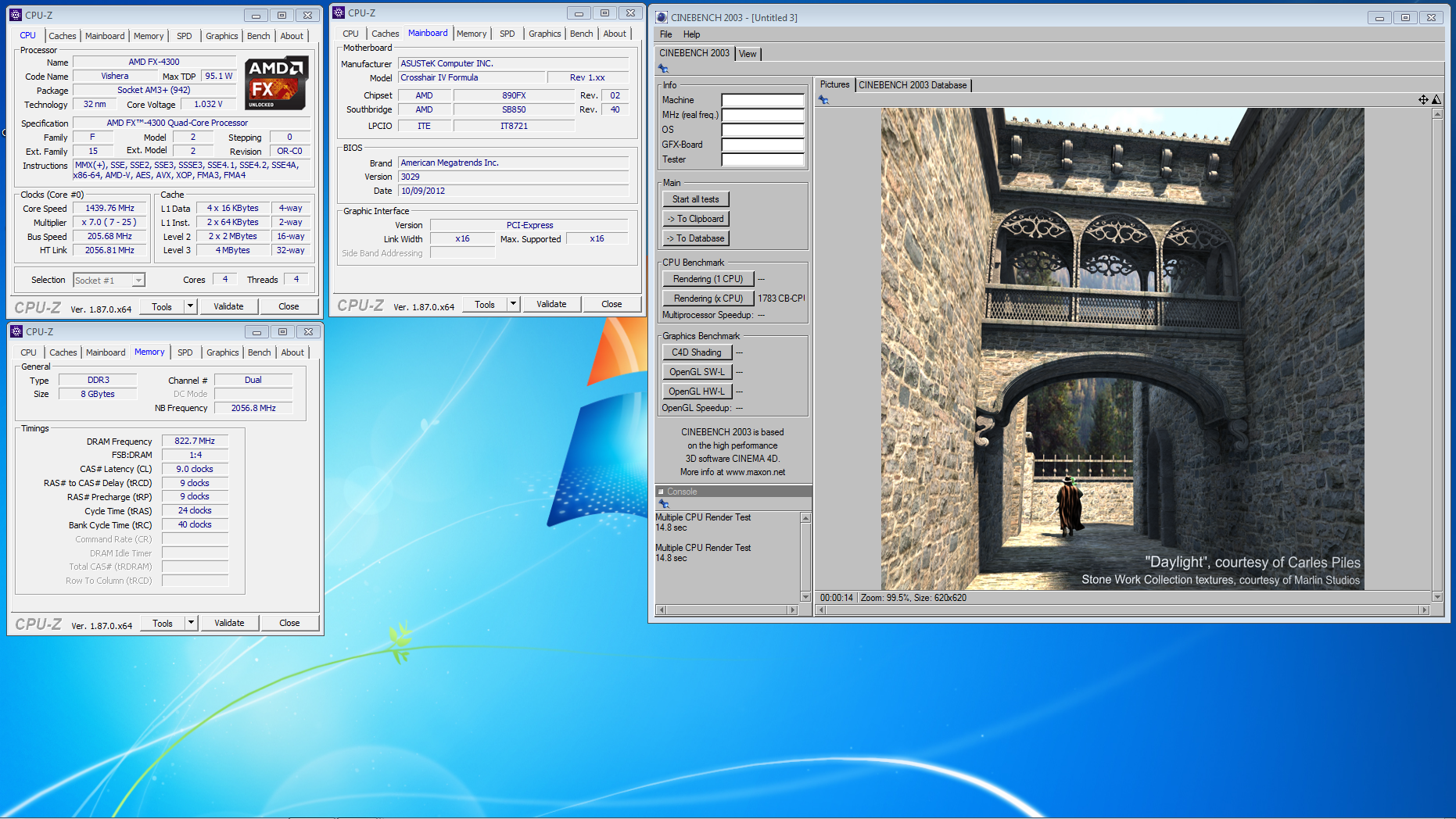The width and height of the screenshot is (1456, 819).
Task: Click the rendered Daylight picture
Action: [x=1123, y=349]
